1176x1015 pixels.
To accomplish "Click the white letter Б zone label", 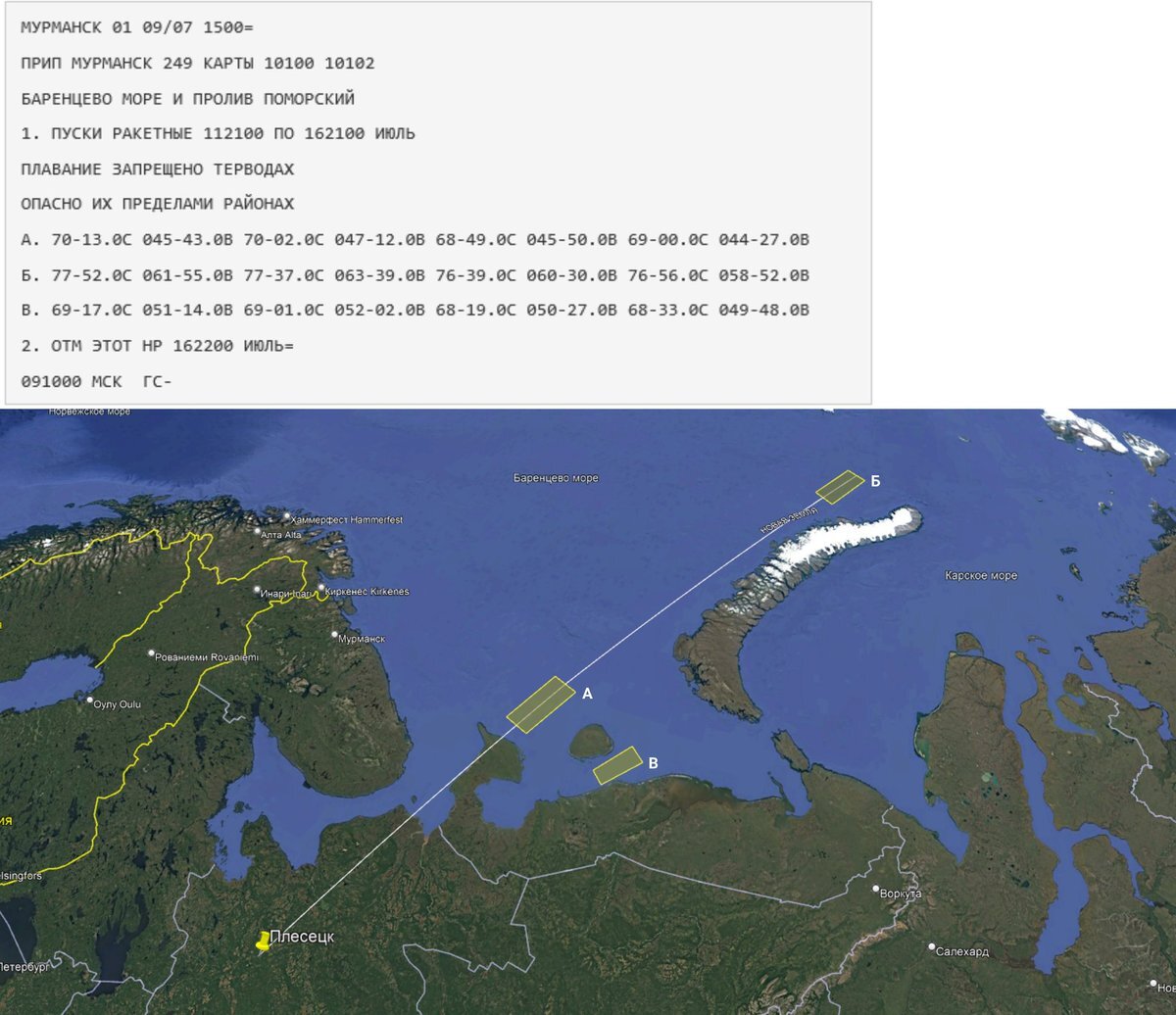I will tap(875, 481).
